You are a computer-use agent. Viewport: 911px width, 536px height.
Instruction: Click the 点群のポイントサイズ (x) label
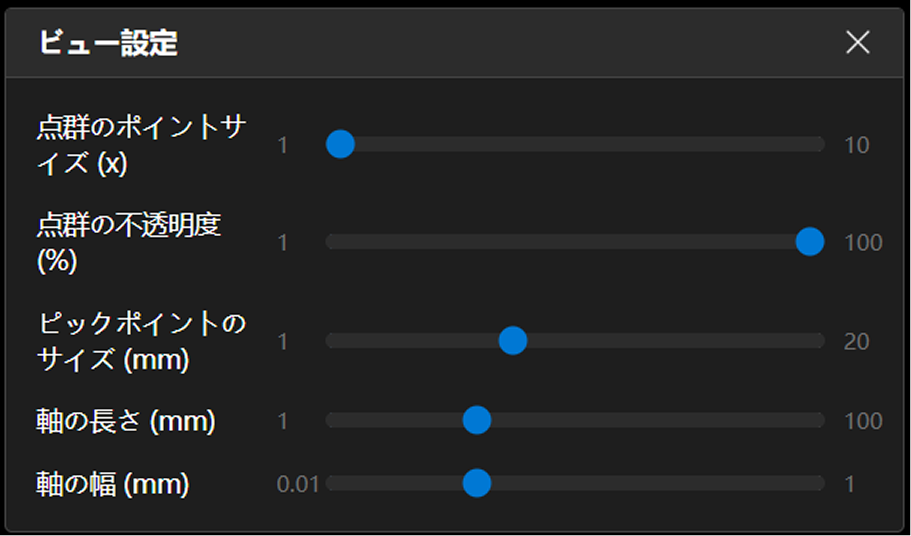140,145
